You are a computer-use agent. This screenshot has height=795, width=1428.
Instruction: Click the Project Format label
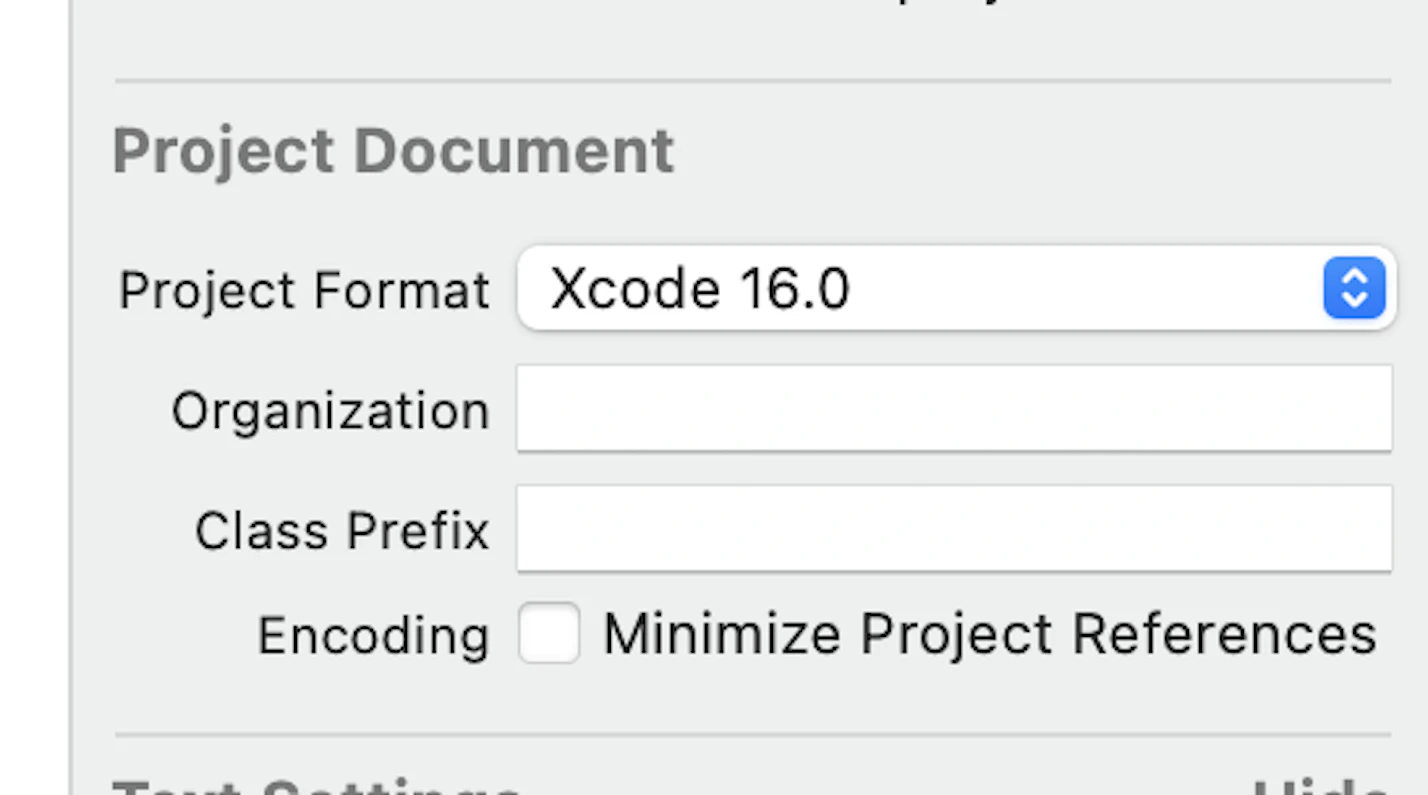point(304,291)
